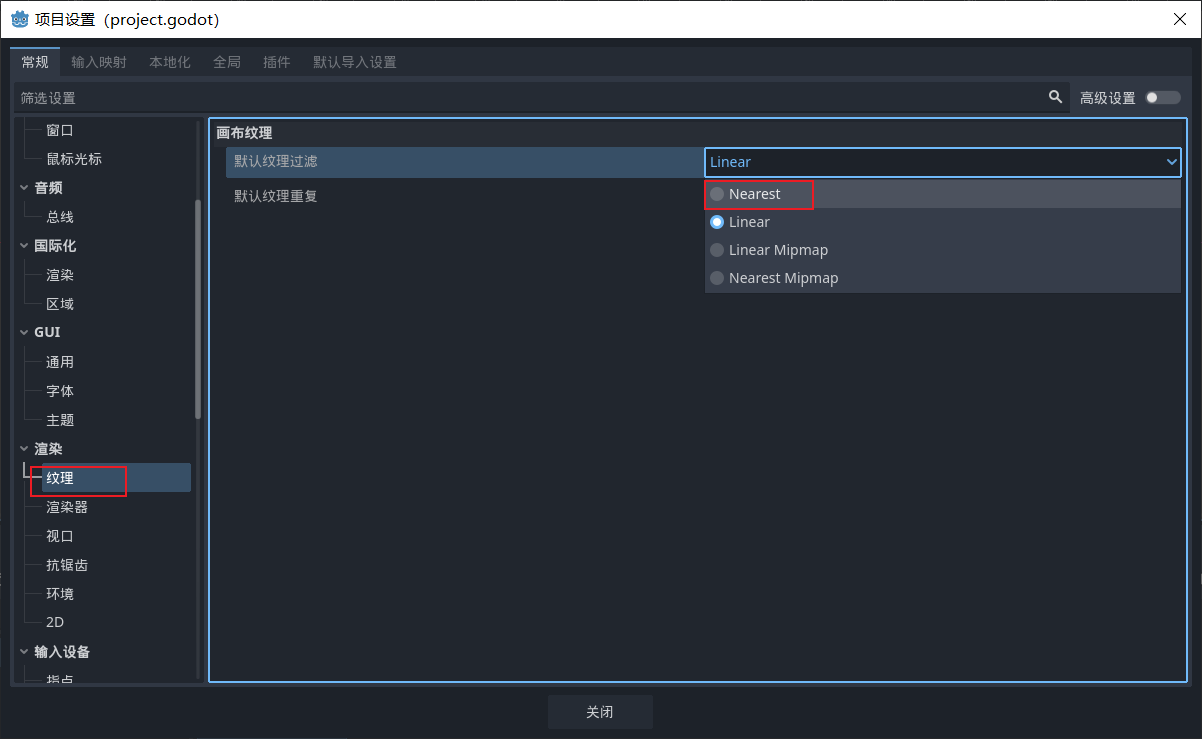The height and width of the screenshot is (739, 1202).
Task: Open the 默认导入设置 tab
Action: 354,62
